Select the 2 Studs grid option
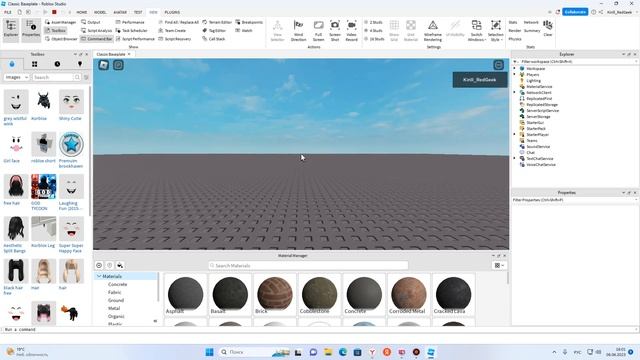 [x=373, y=22]
